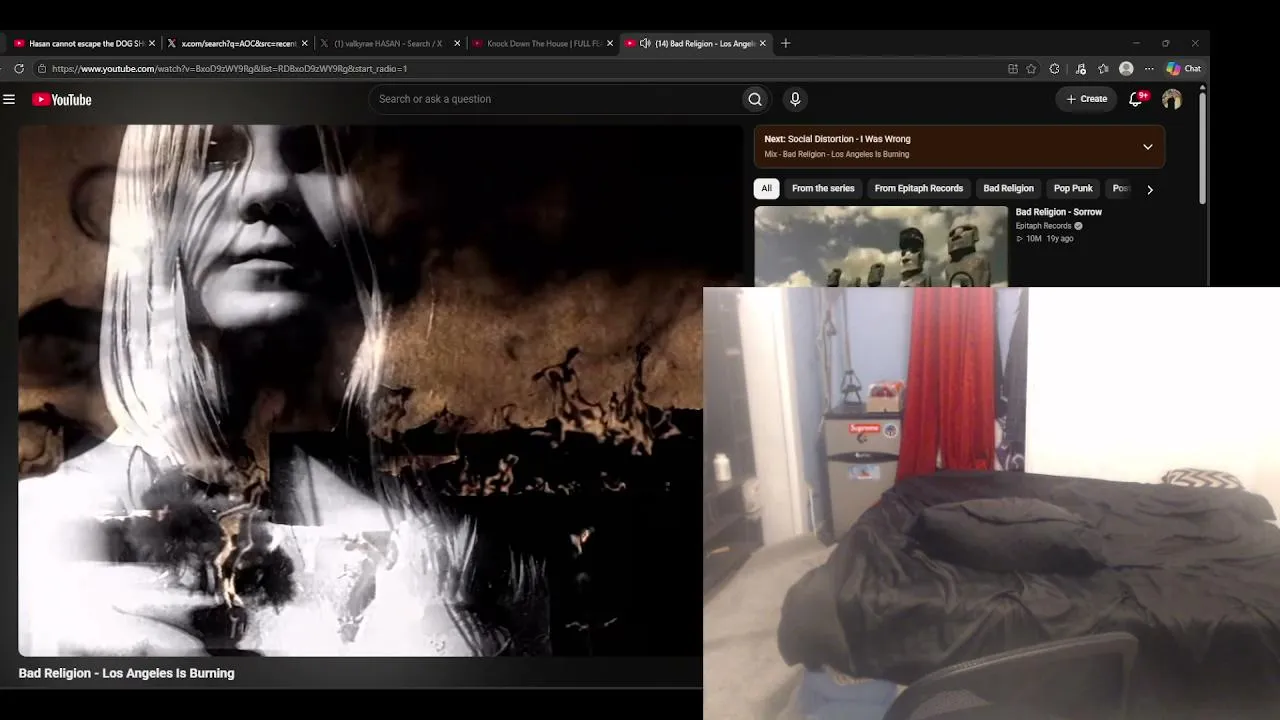Filter by 'Bad Religion' chip
The width and height of the screenshot is (1280, 720).
(1008, 188)
